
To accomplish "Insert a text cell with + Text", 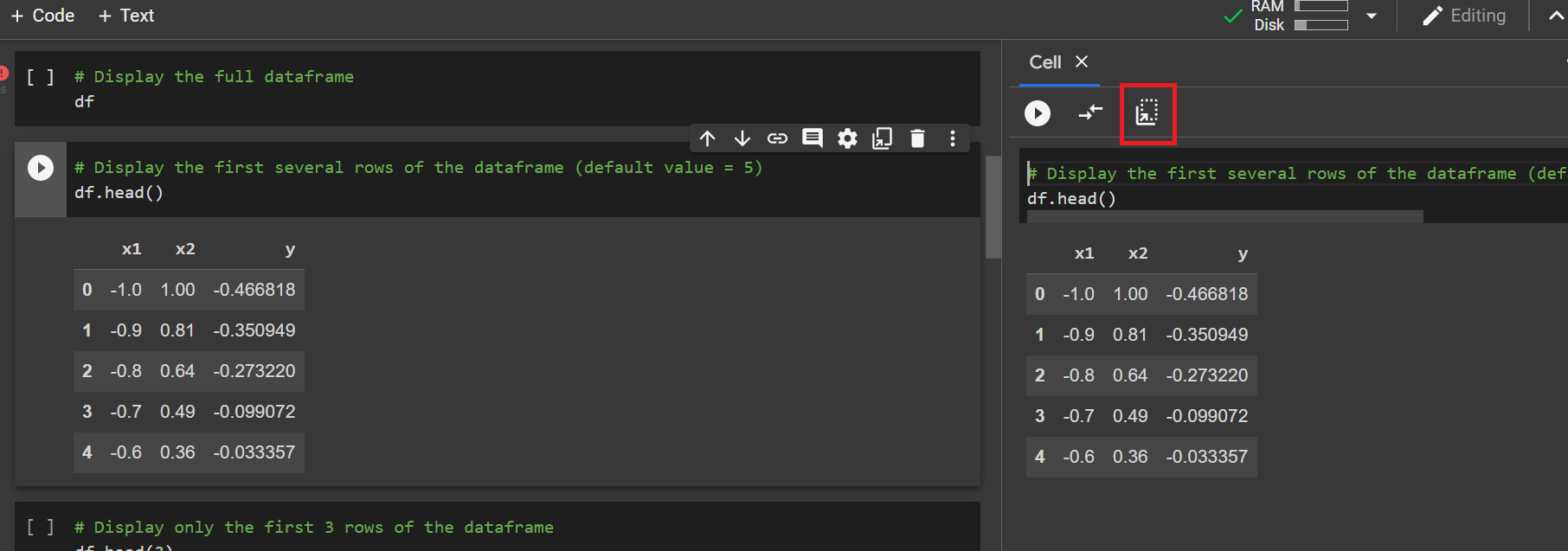I will [x=126, y=16].
